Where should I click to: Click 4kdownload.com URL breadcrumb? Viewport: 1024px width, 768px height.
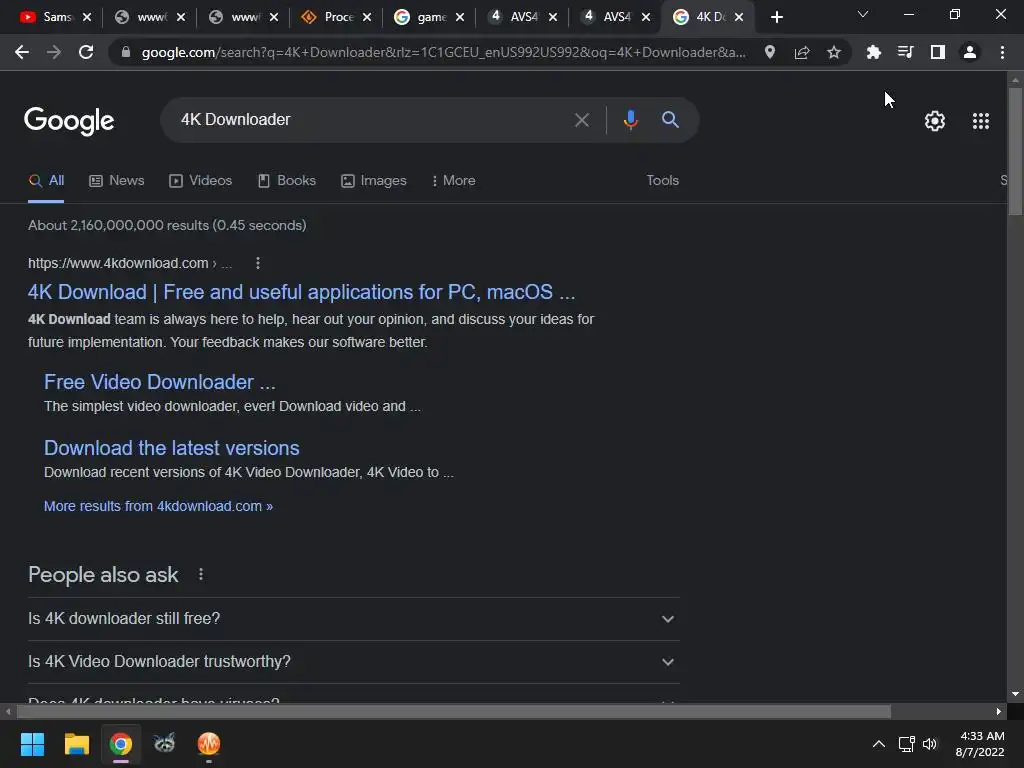130,263
